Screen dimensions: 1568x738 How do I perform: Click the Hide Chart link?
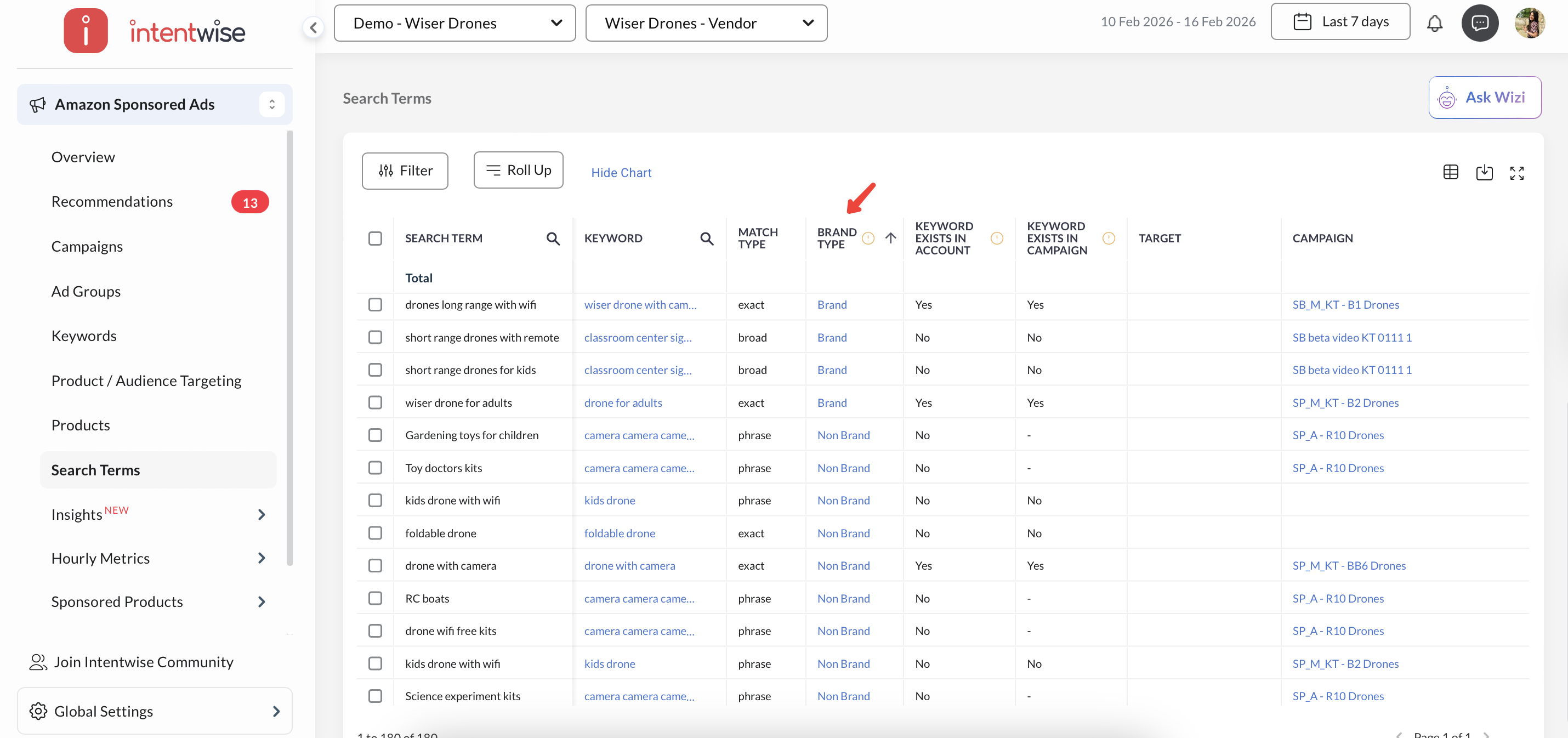coord(621,173)
